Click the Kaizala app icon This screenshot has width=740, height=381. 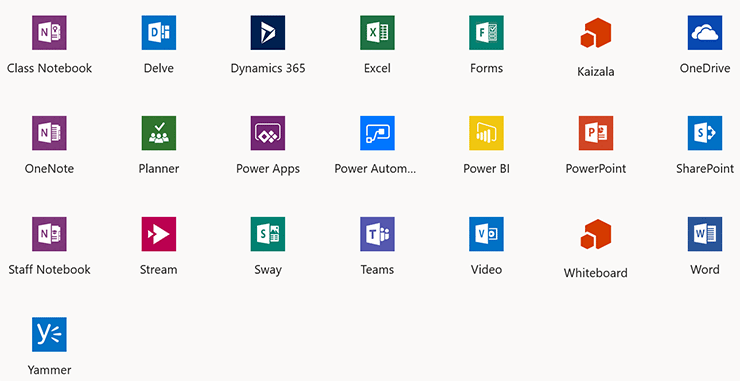596,33
